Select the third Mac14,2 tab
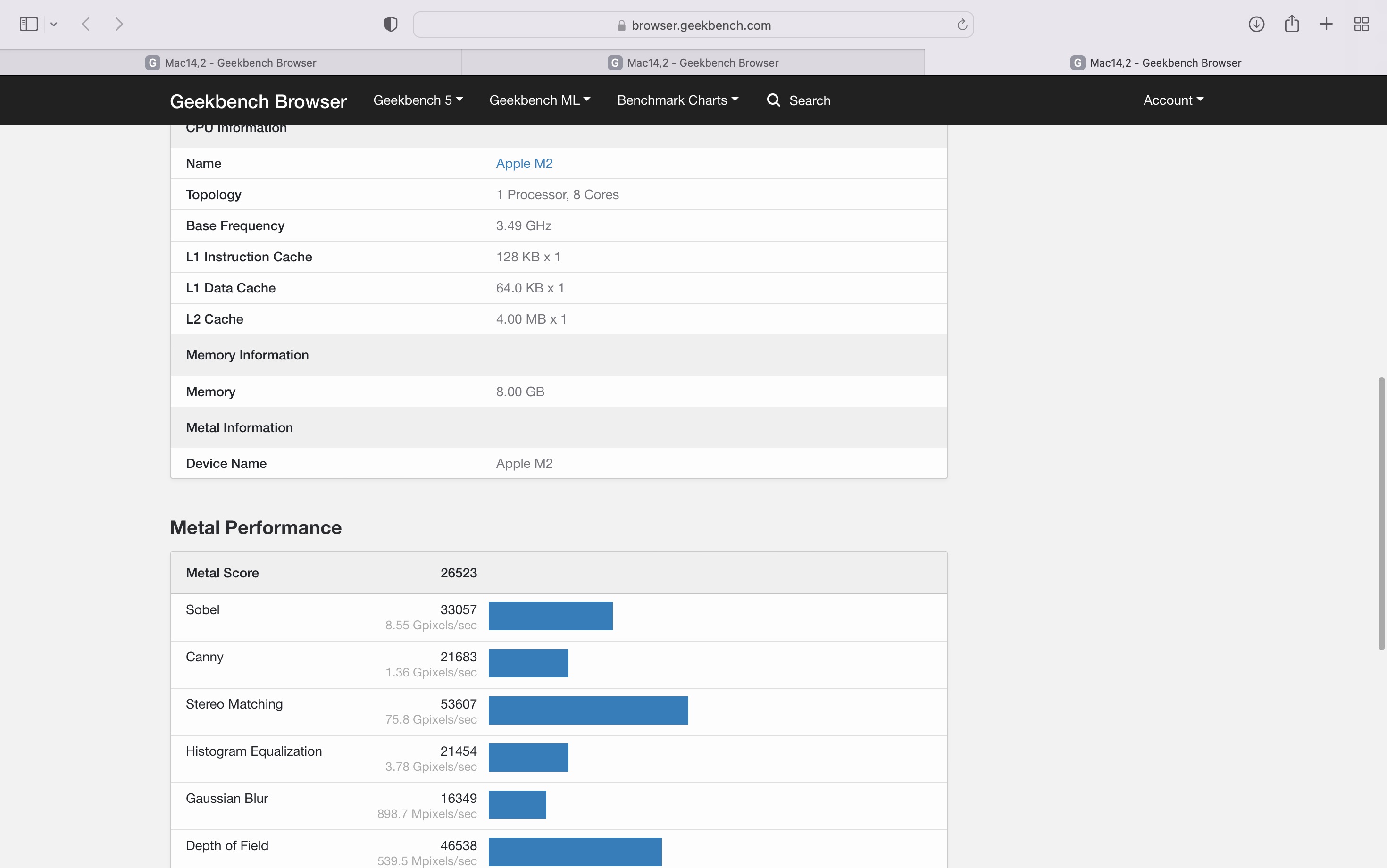The width and height of the screenshot is (1387, 868). (1156, 63)
